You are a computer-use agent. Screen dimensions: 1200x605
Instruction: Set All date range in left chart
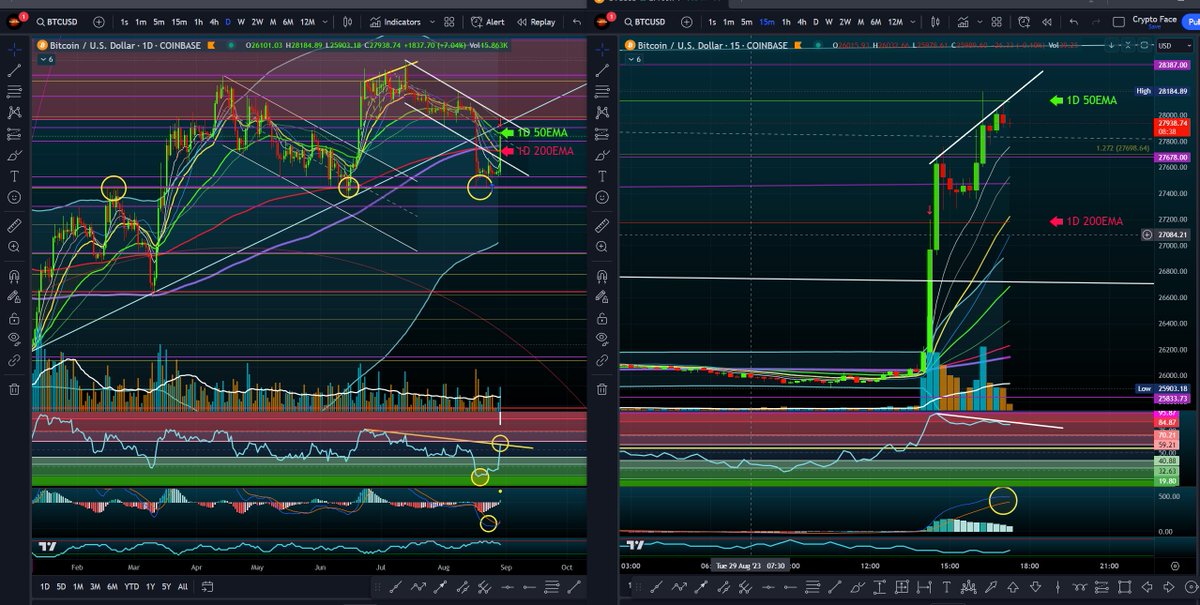tap(182, 586)
